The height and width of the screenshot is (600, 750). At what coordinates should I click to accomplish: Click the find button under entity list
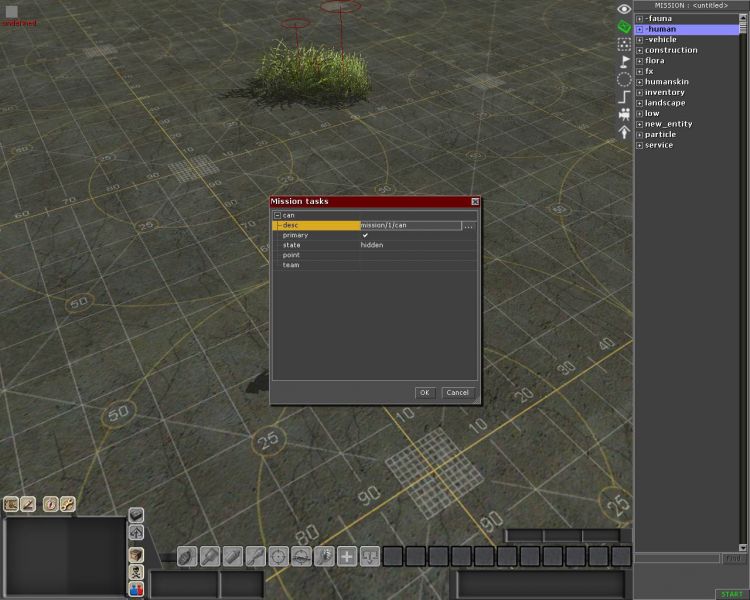click(734, 558)
